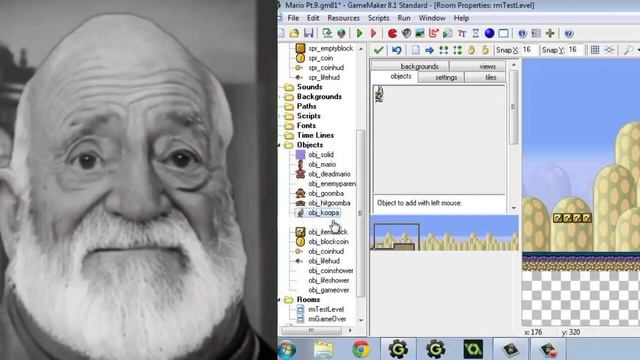
Task: Open the Run menu
Action: click(404, 18)
